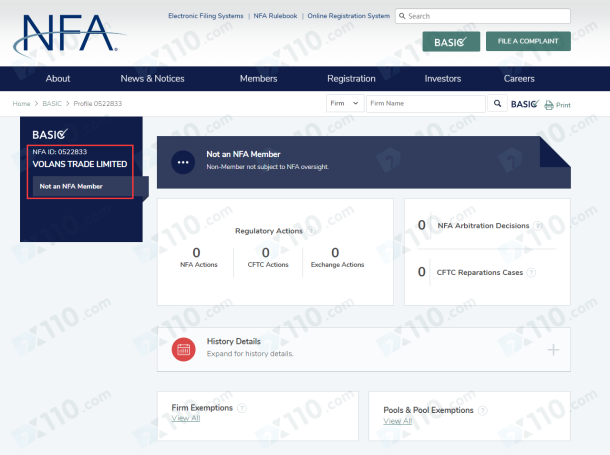Open the About menu
Viewport: 610px width, 455px height.
58,79
